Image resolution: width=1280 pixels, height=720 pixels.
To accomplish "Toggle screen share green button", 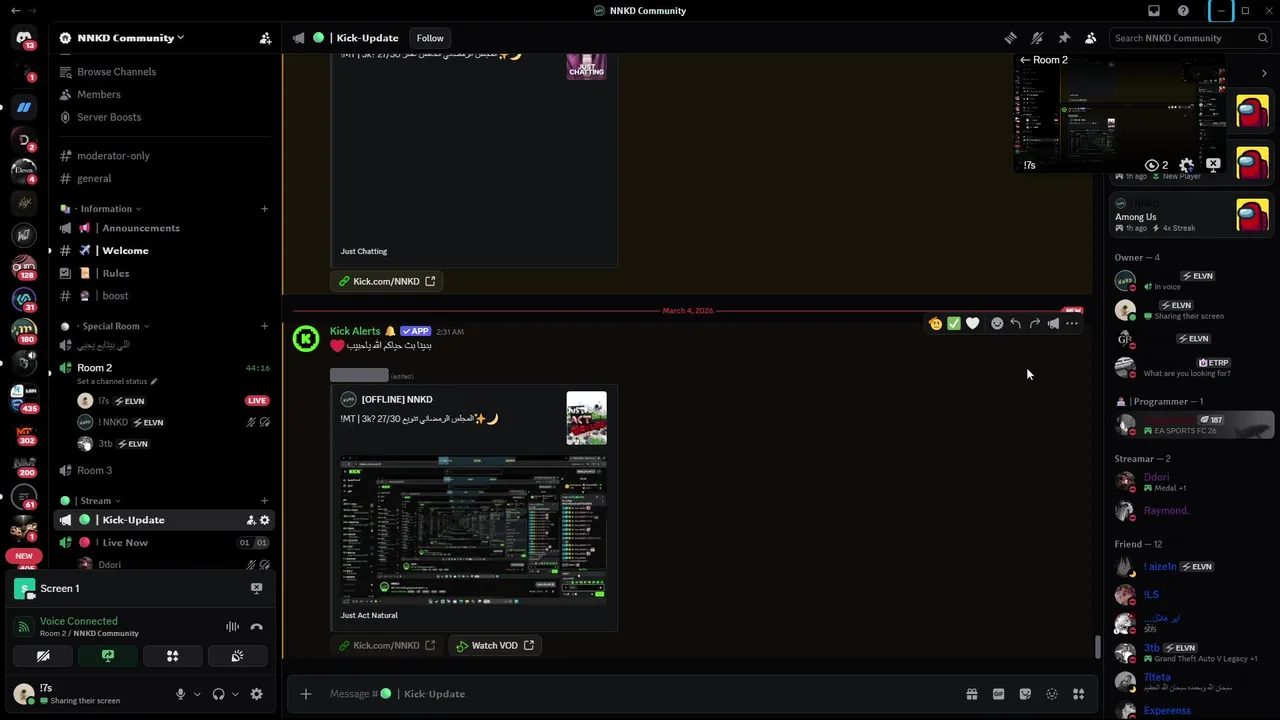I will (x=108, y=656).
